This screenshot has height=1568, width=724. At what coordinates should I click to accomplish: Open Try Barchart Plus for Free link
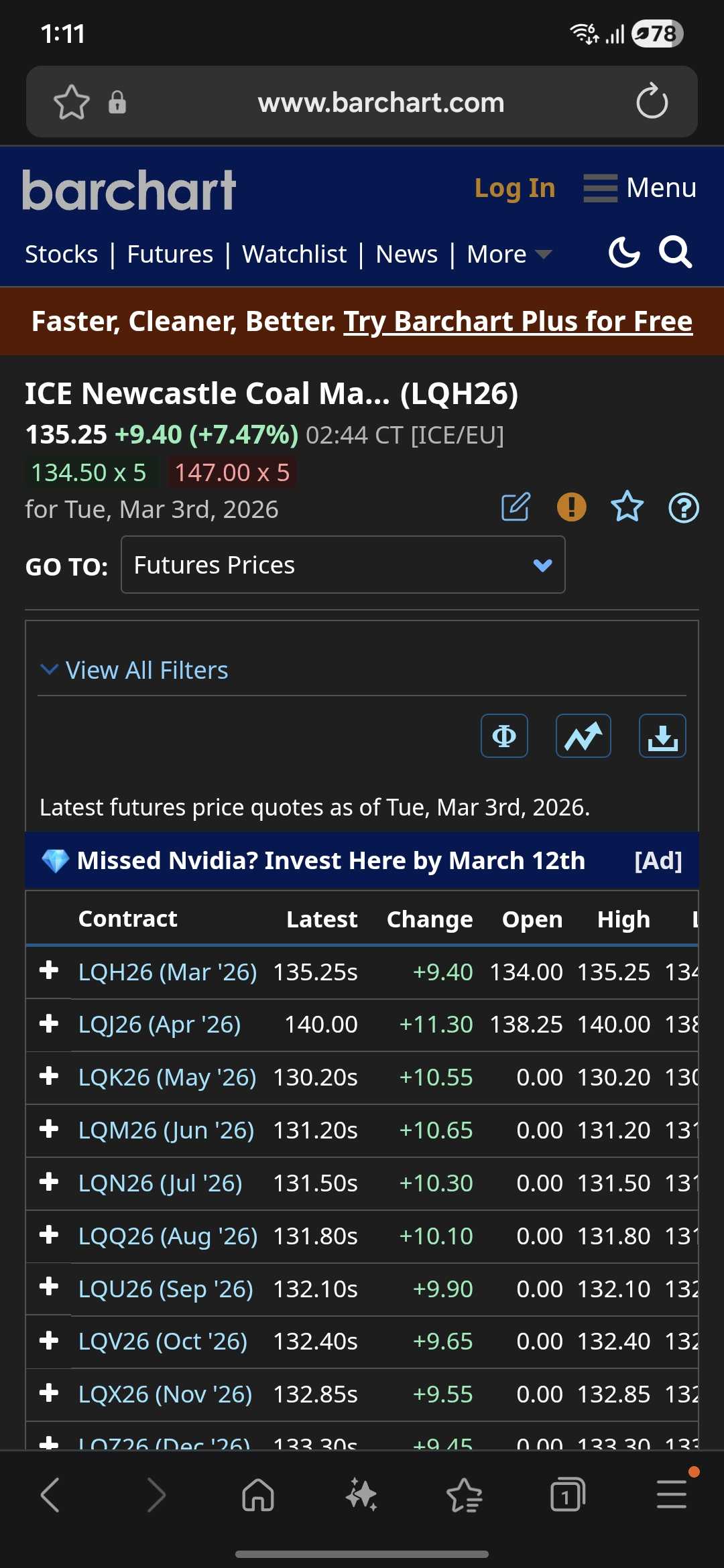pos(518,322)
